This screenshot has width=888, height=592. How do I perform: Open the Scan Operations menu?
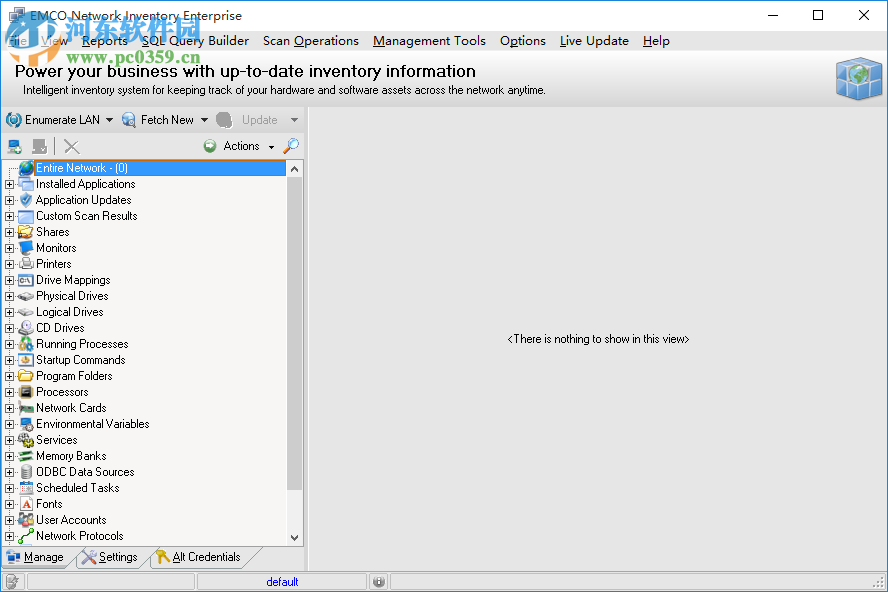pos(310,41)
